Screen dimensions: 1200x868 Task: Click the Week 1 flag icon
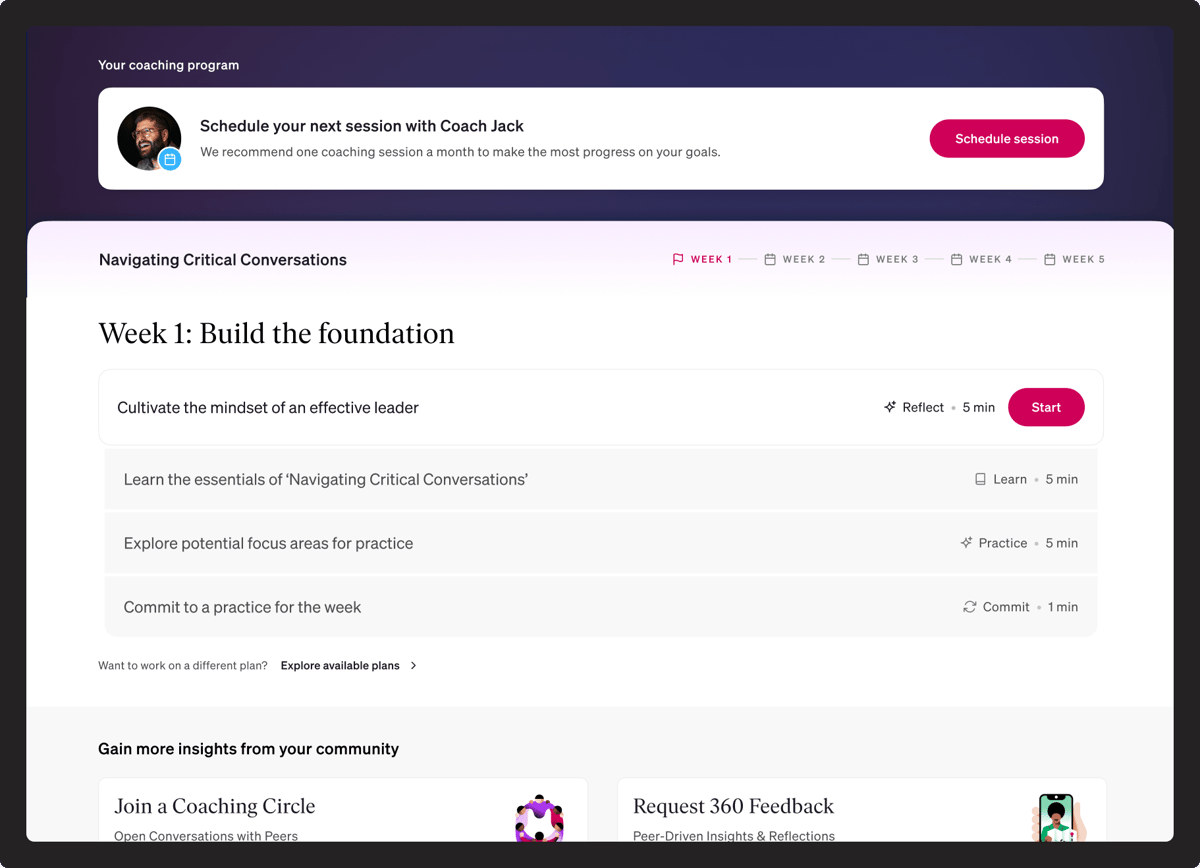pyautogui.click(x=678, y=259)
